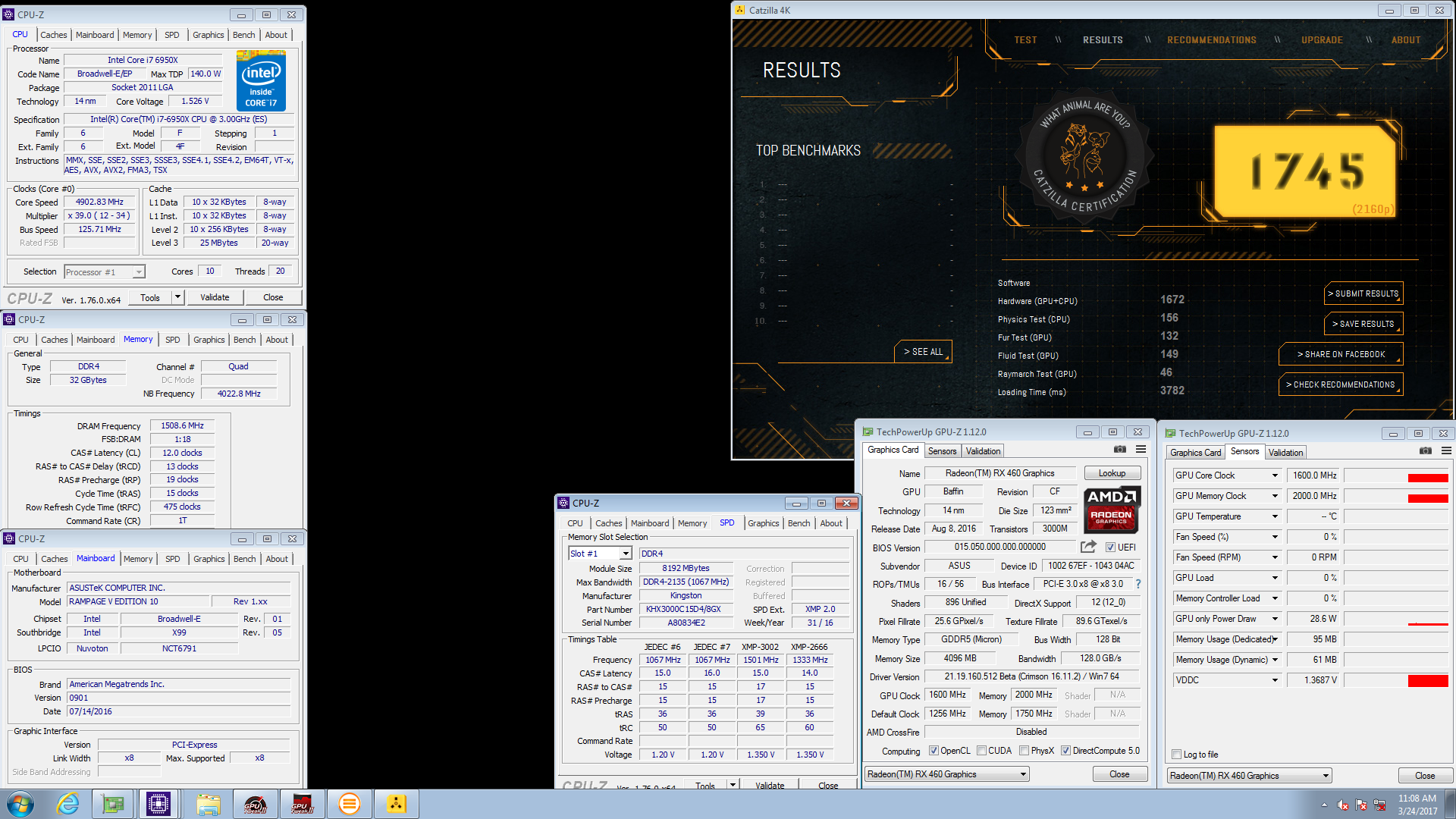Image resolution: width=1456 pixels, height=819 pixels.
Task: Open the Slot #1 dropdown in CPU-Z SPD
Action: 626,554
